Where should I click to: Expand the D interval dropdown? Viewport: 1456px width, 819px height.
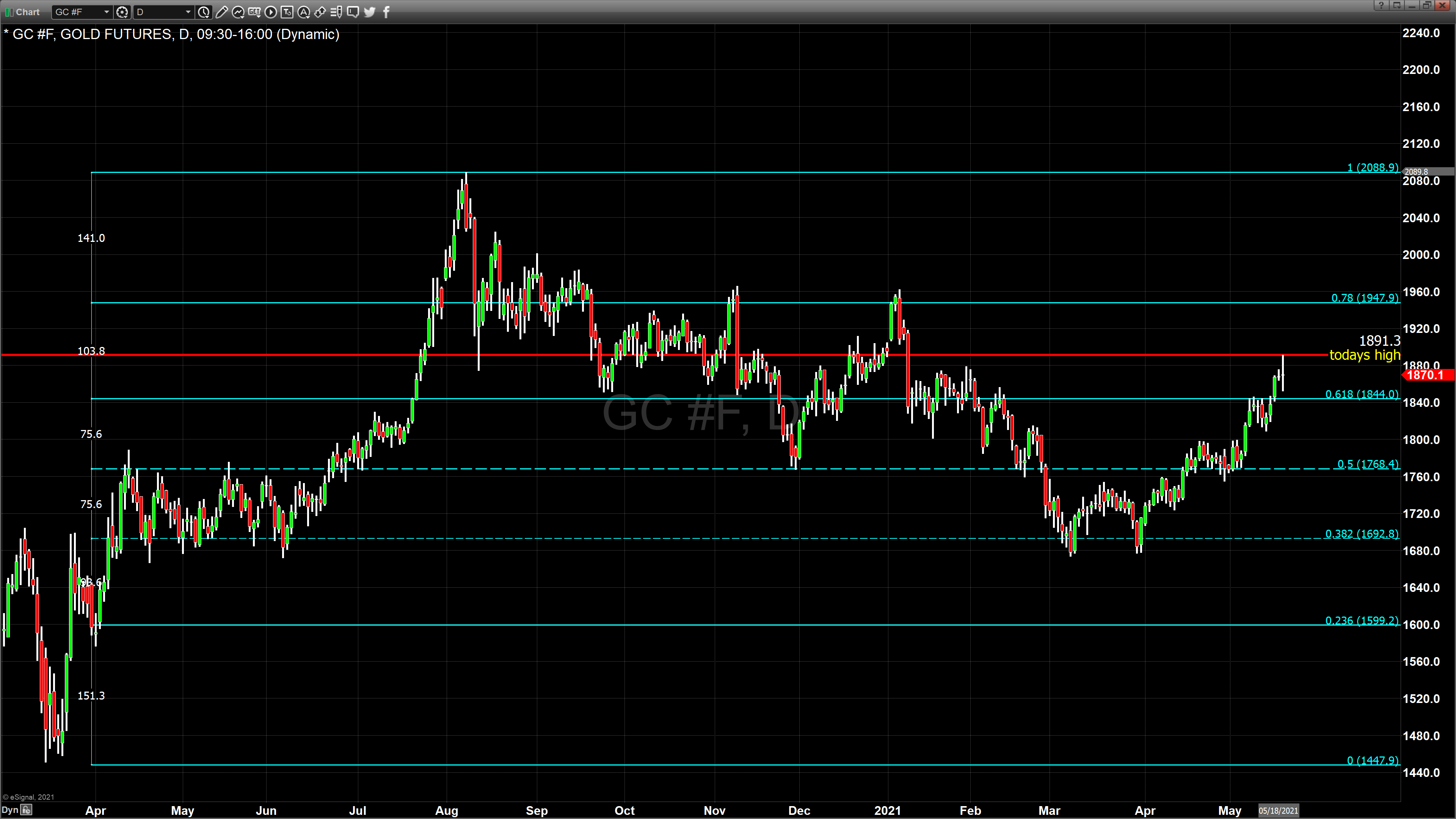click(x=188, y=12)
